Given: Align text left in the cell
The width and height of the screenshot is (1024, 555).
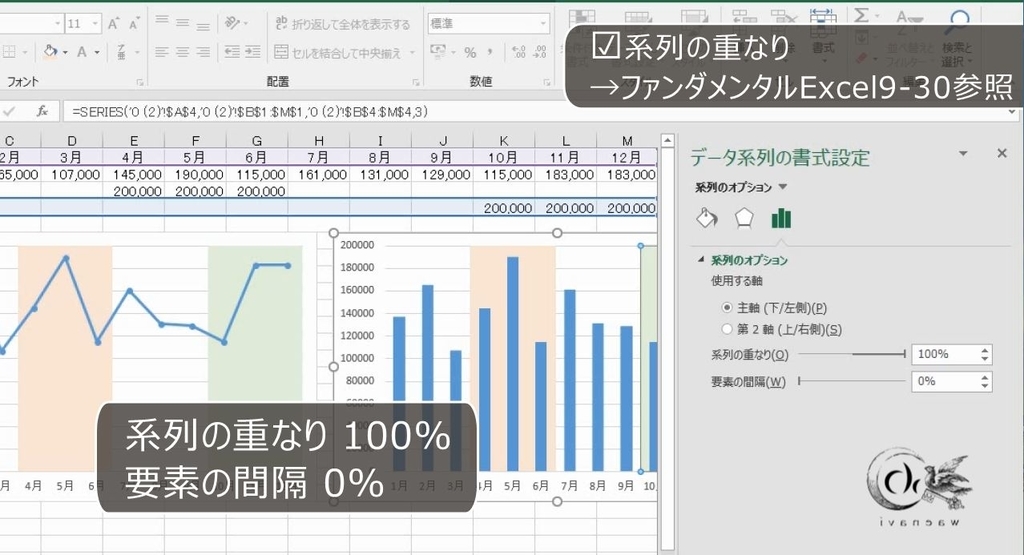Looking at the screenshot, I should [x=162, y=52].
